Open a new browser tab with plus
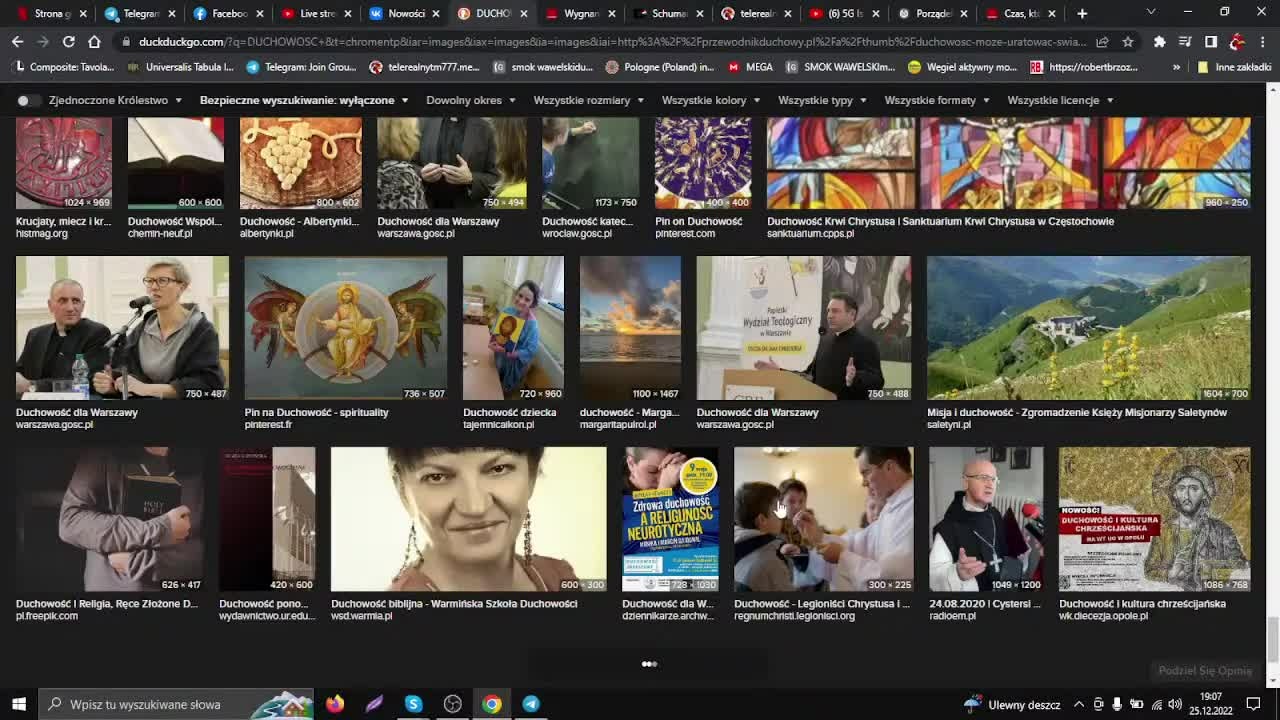The width and height of the screenshot is (1280, 720). (1082, 13)
